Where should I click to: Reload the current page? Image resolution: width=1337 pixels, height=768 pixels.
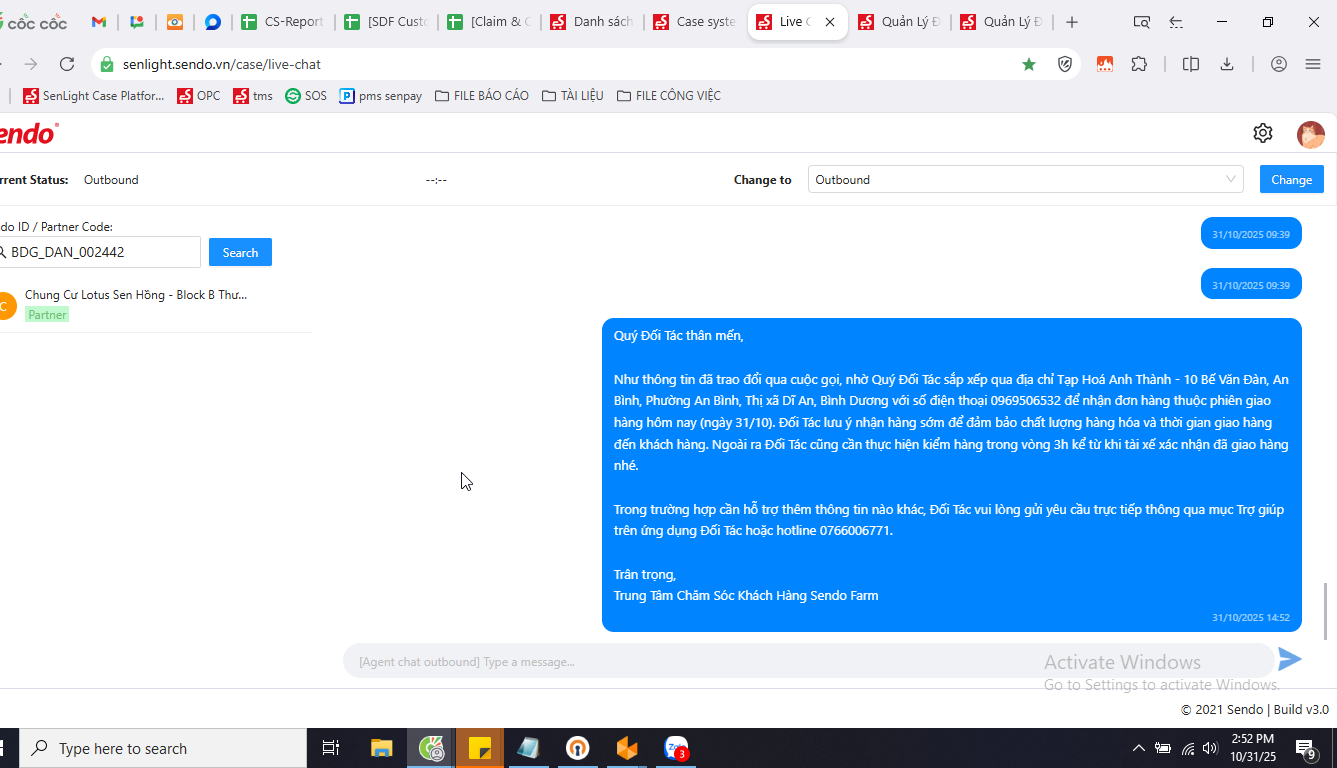[67, 64]
